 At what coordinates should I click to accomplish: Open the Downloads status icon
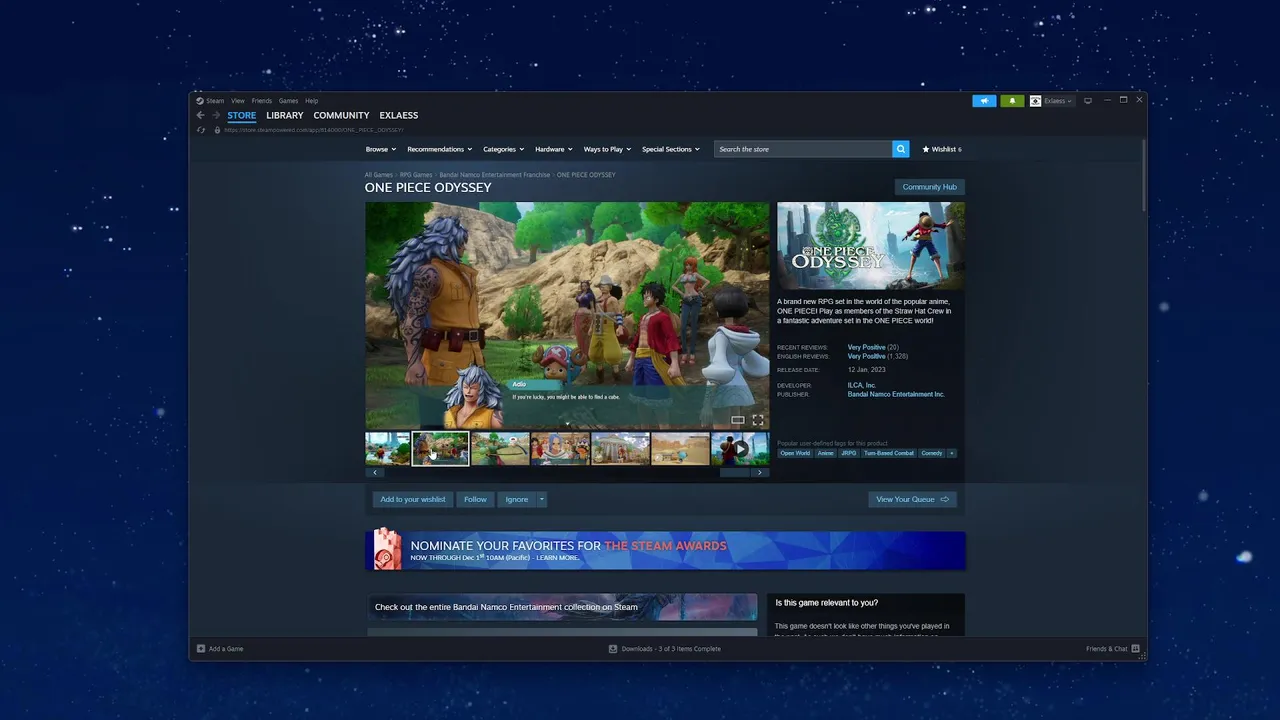tap(613, 649)
